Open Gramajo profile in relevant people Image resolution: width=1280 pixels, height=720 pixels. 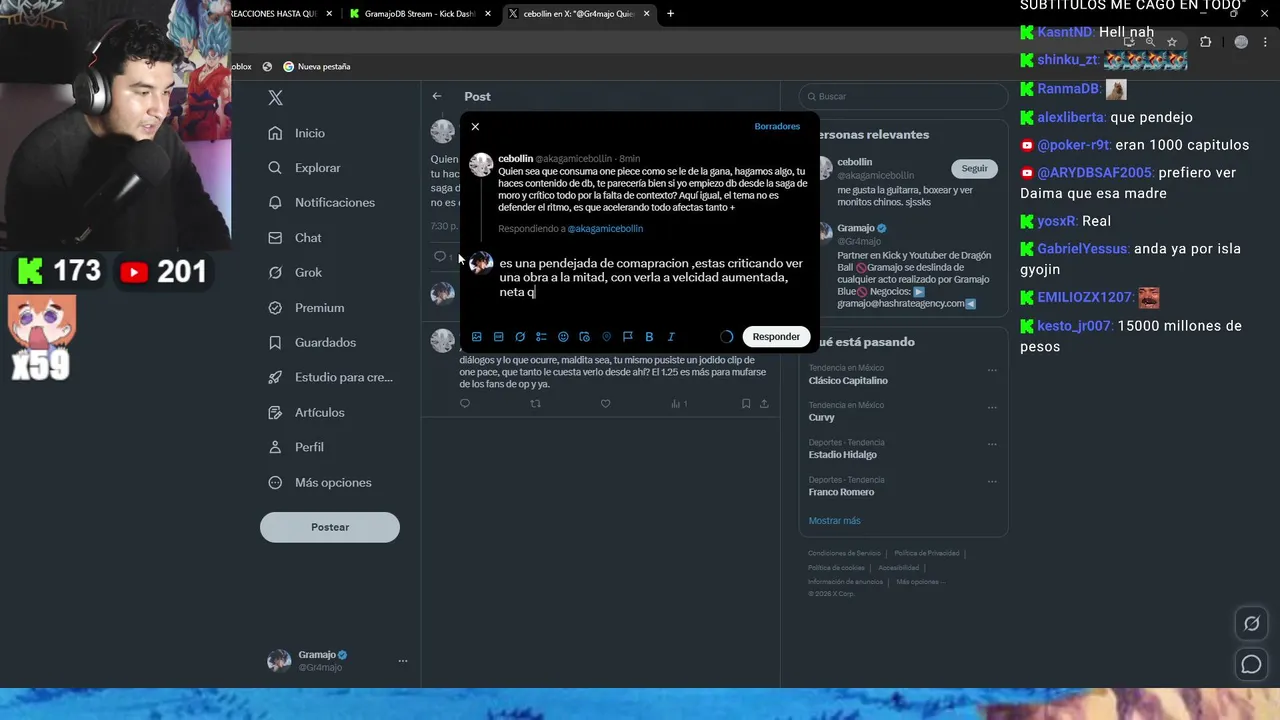(856, 228)
